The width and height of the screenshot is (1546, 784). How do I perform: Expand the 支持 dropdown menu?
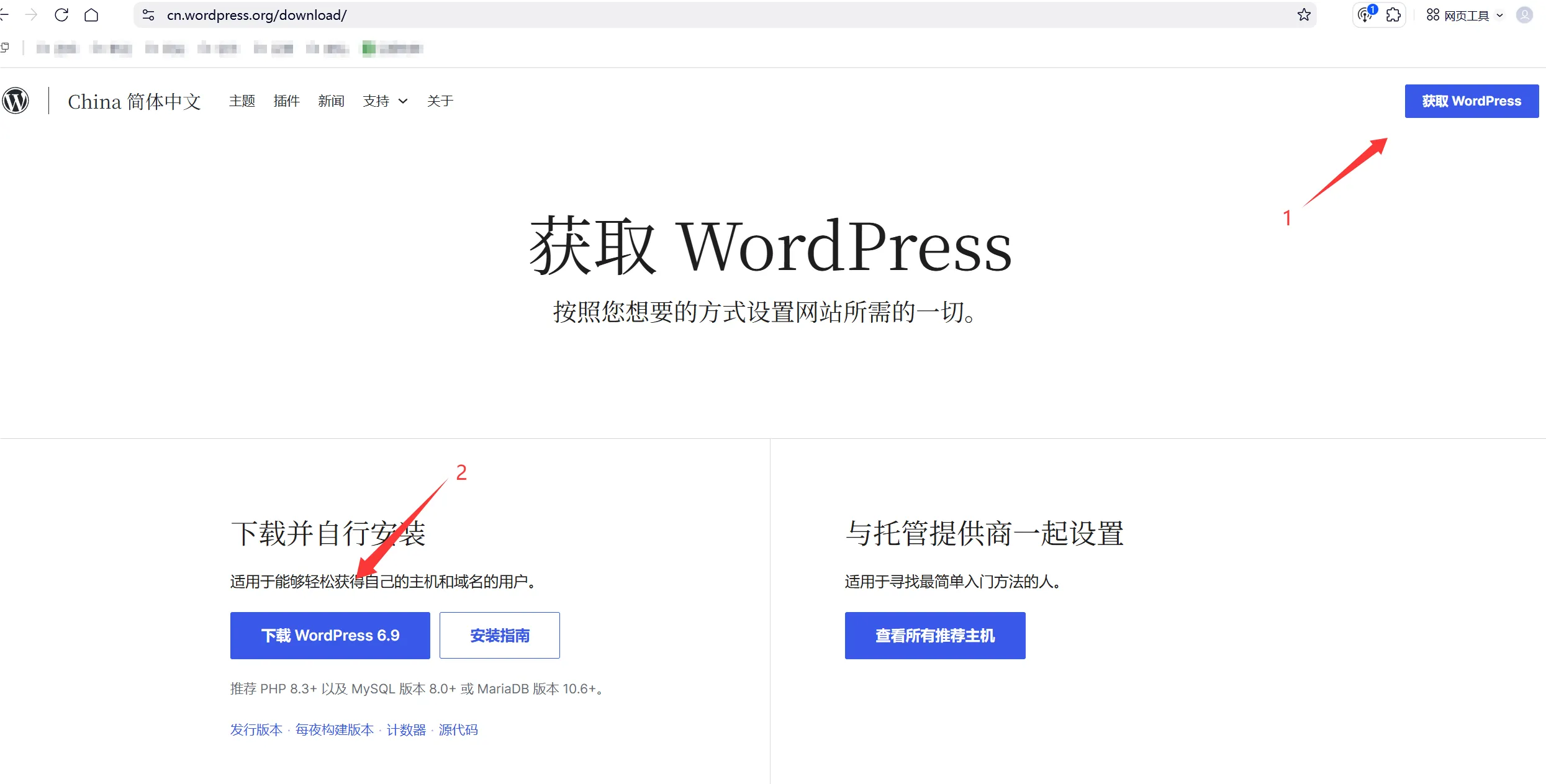click(x=384, y=101)
